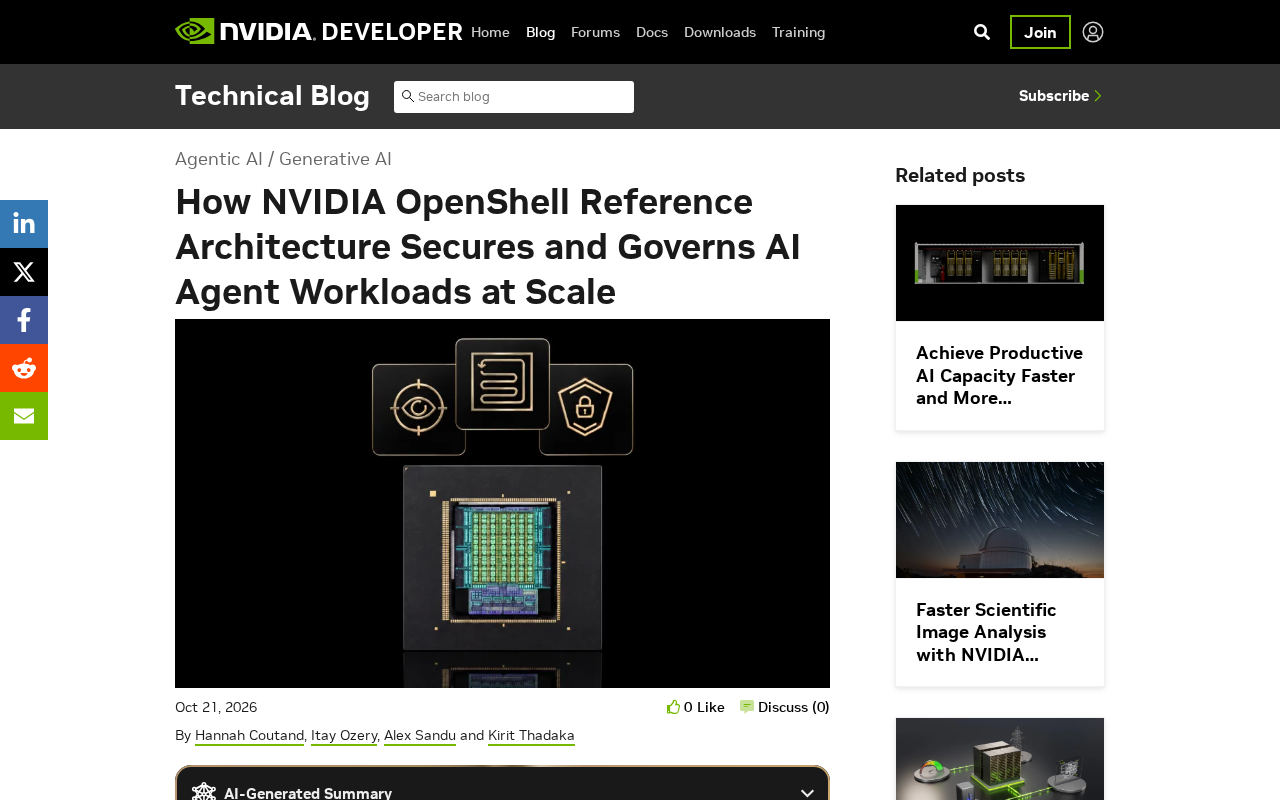The width and height of the screenshot is (1280, 800).
Task: Go to Forums in the top navigation
Action: pyautogui.click(x=595, y=32)
